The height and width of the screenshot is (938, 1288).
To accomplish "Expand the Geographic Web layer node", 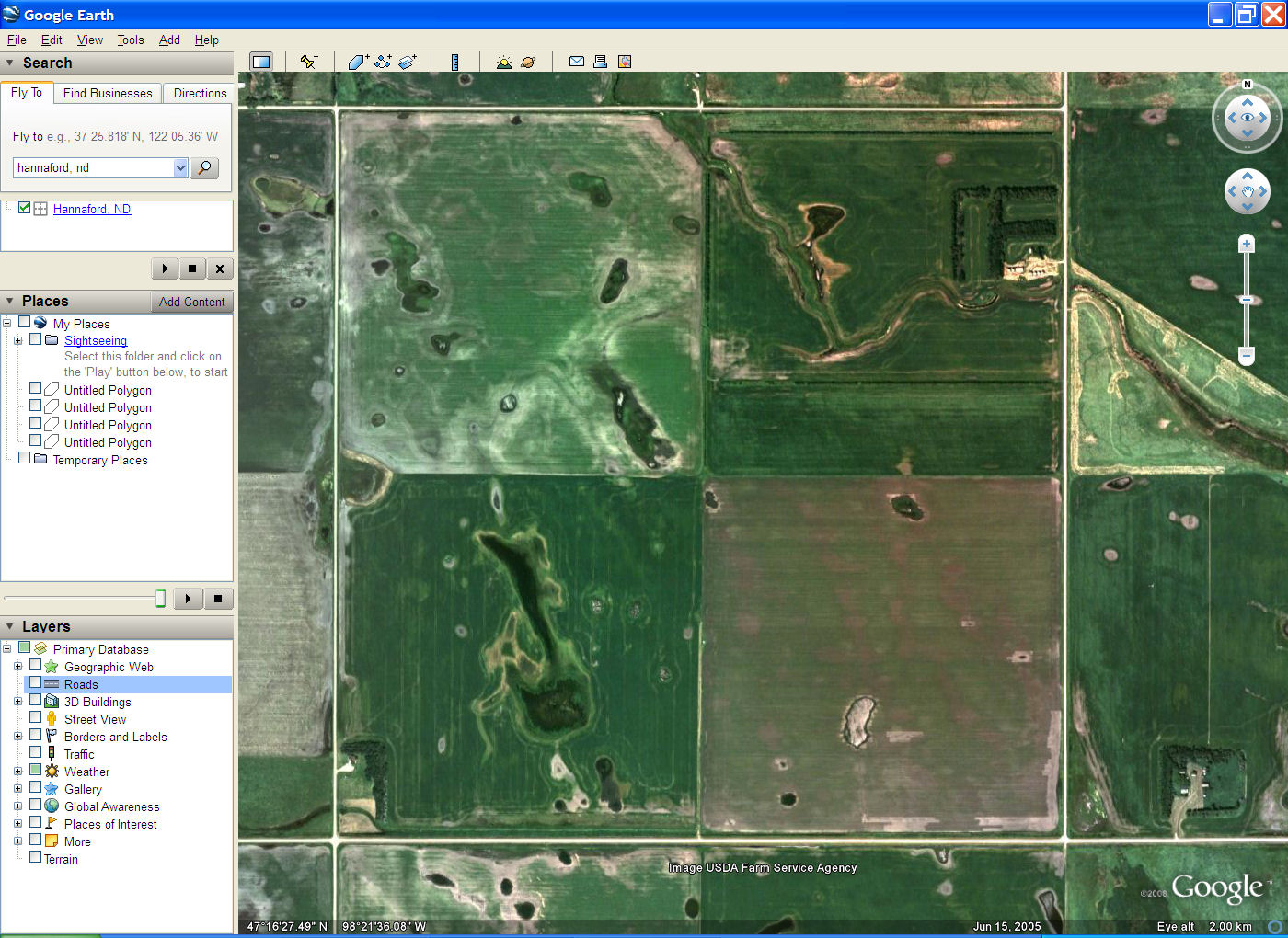I will pos(17,667).
